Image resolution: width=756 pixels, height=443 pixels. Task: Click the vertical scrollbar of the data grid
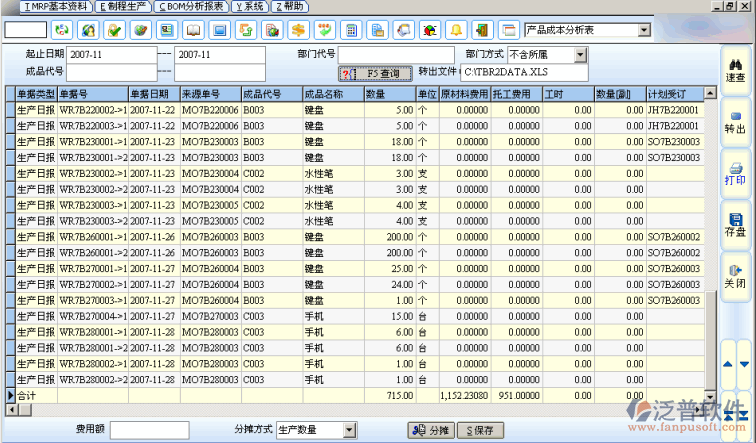click(711, 250)
